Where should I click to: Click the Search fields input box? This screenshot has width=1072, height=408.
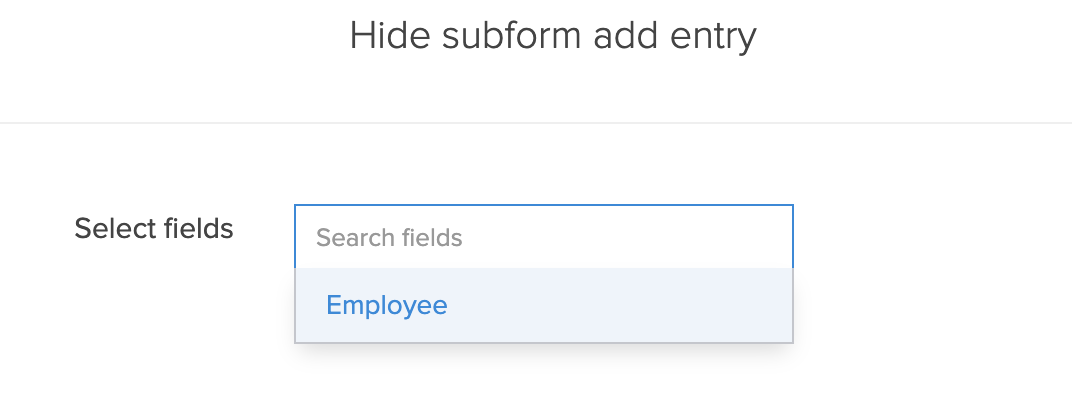[x=543, y=238]
